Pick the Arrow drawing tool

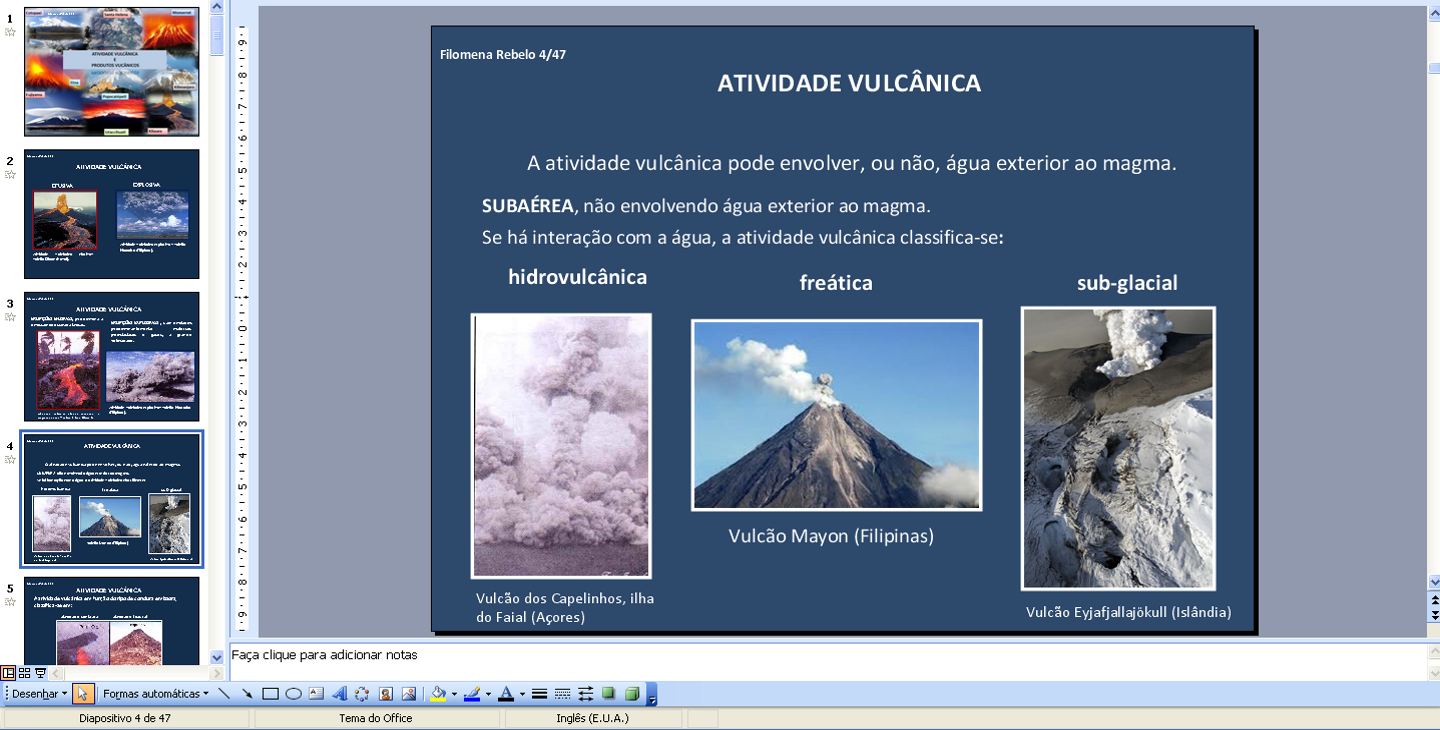[x=247, y=694]
